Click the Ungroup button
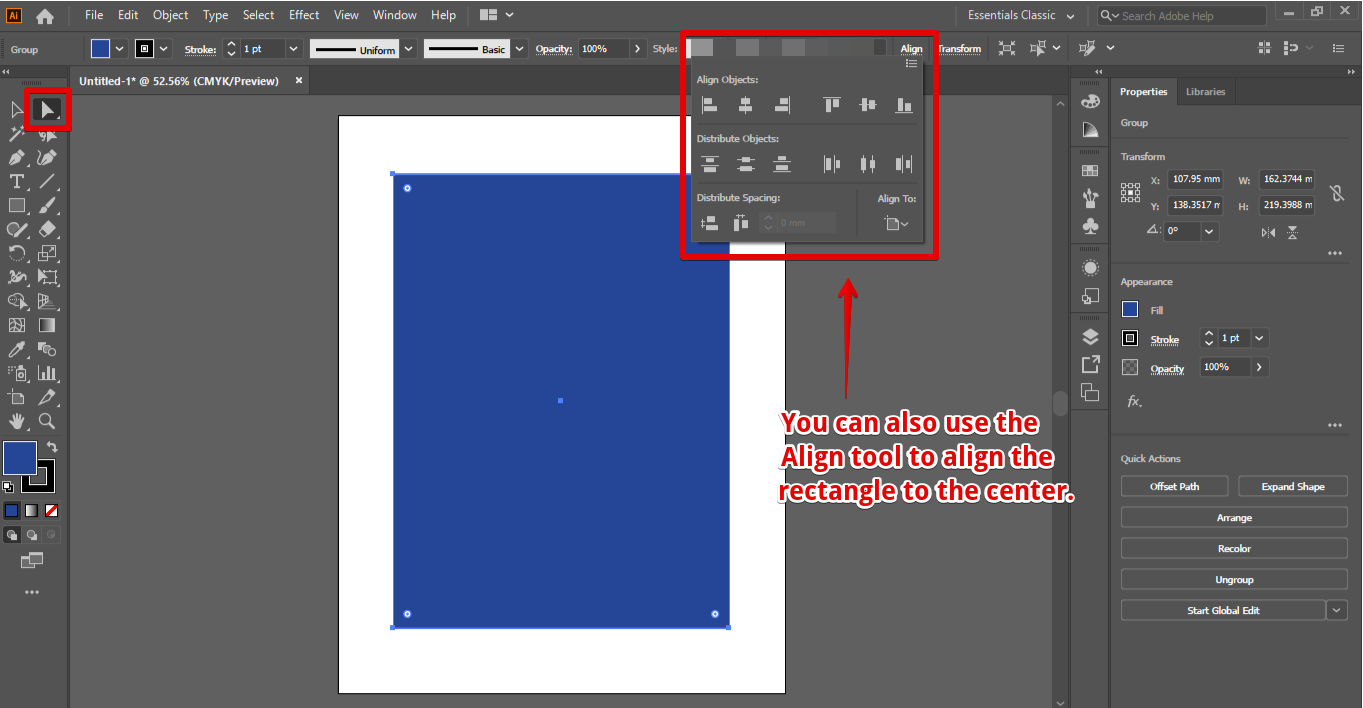 click(x=1234, y=580)
